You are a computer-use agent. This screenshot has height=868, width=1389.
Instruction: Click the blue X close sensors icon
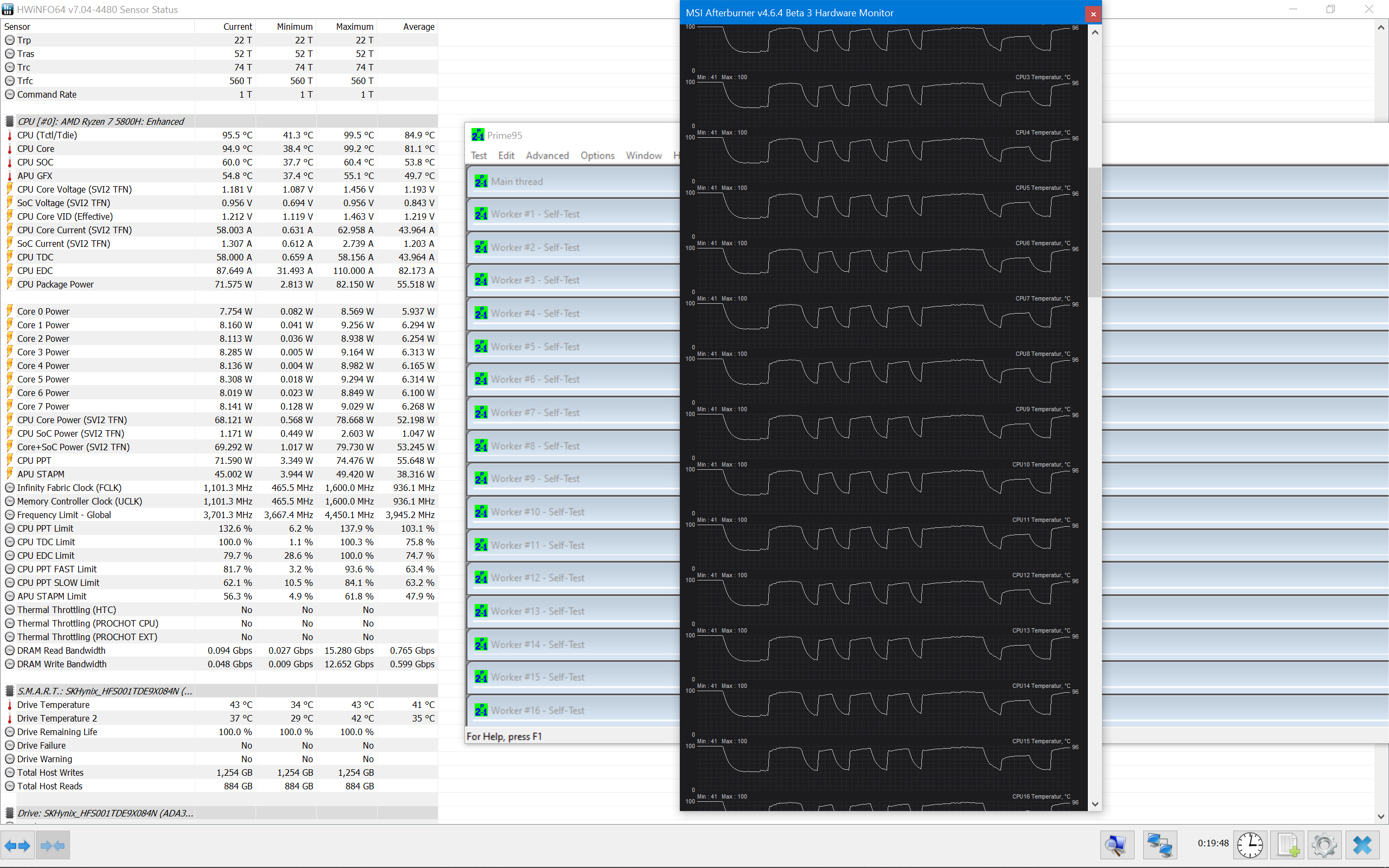point(1361,845)
